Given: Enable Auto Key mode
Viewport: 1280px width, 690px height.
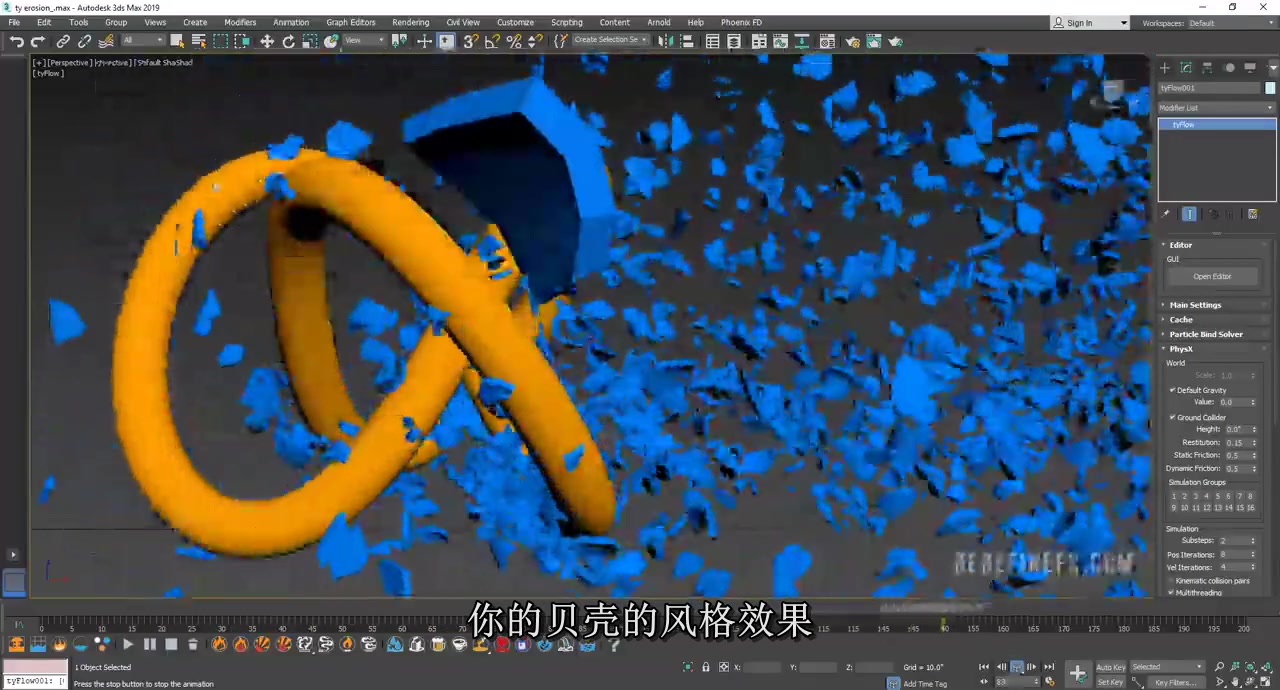Looking at the screenshot, I should pos(1110,667).
